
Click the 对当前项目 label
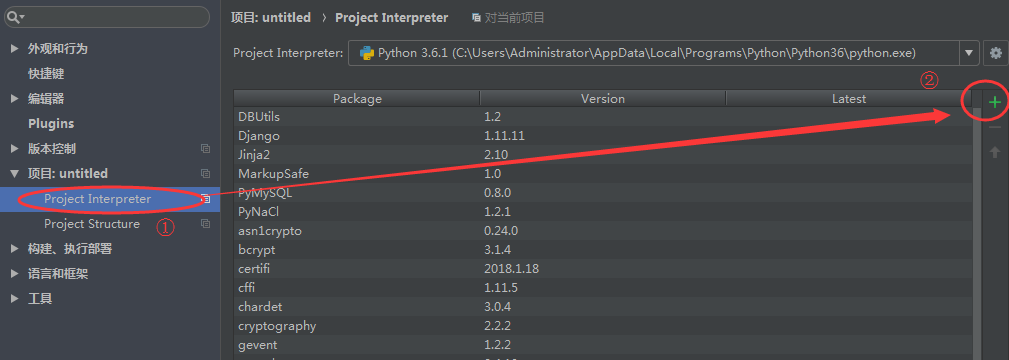[515, 17]
